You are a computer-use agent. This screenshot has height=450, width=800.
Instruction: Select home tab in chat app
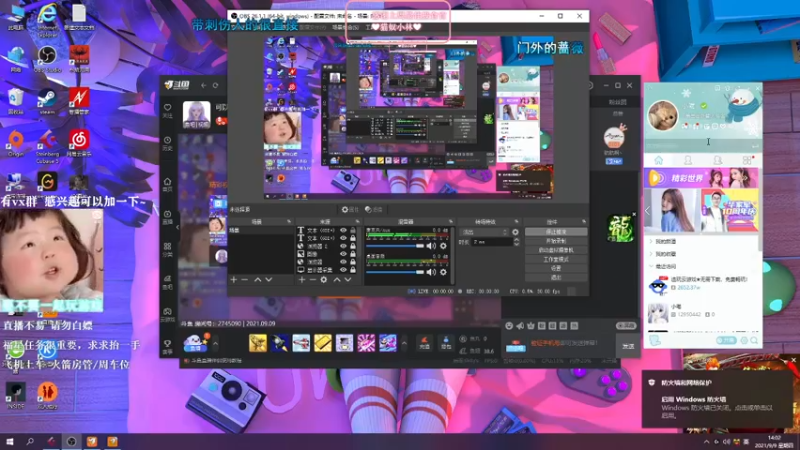(659, 160)
